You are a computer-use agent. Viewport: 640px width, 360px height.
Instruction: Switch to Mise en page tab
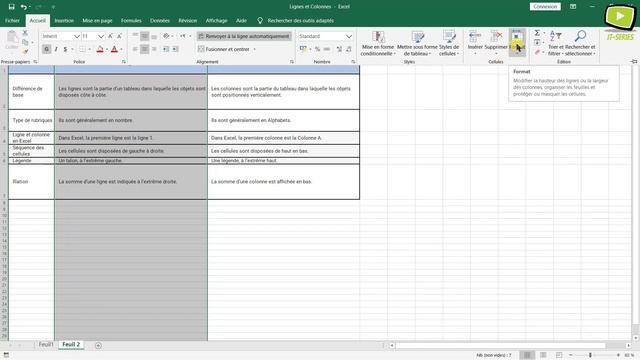(x=97, y=20)
